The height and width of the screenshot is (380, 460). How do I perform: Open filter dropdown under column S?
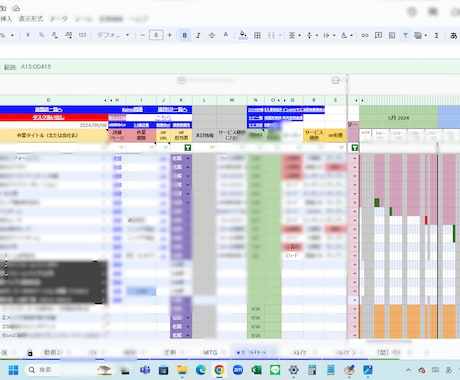[x=341, y=147]
